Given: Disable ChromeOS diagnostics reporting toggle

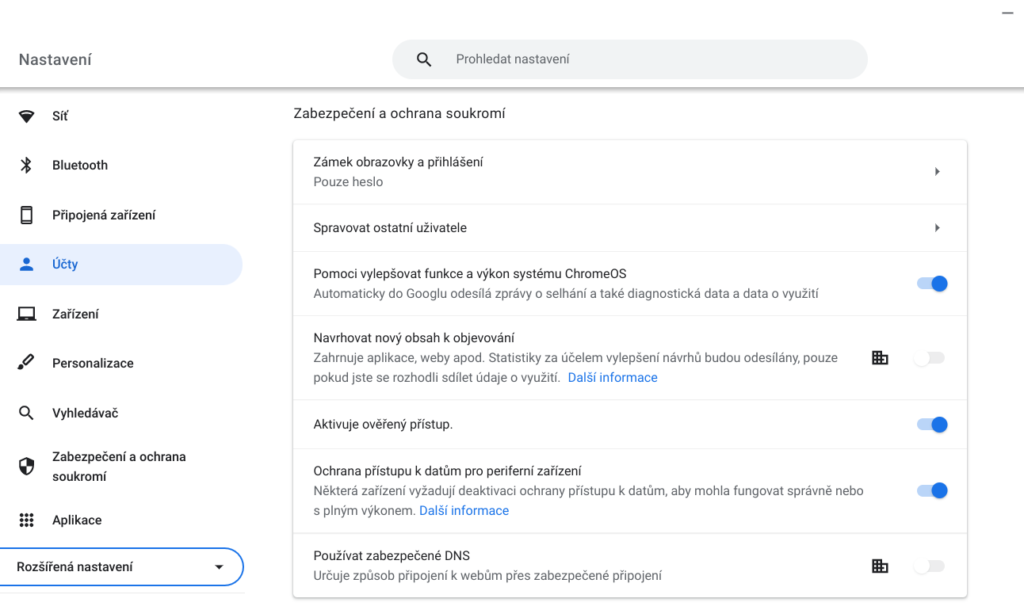Looking at the screenshot, I should pos(931,284).
